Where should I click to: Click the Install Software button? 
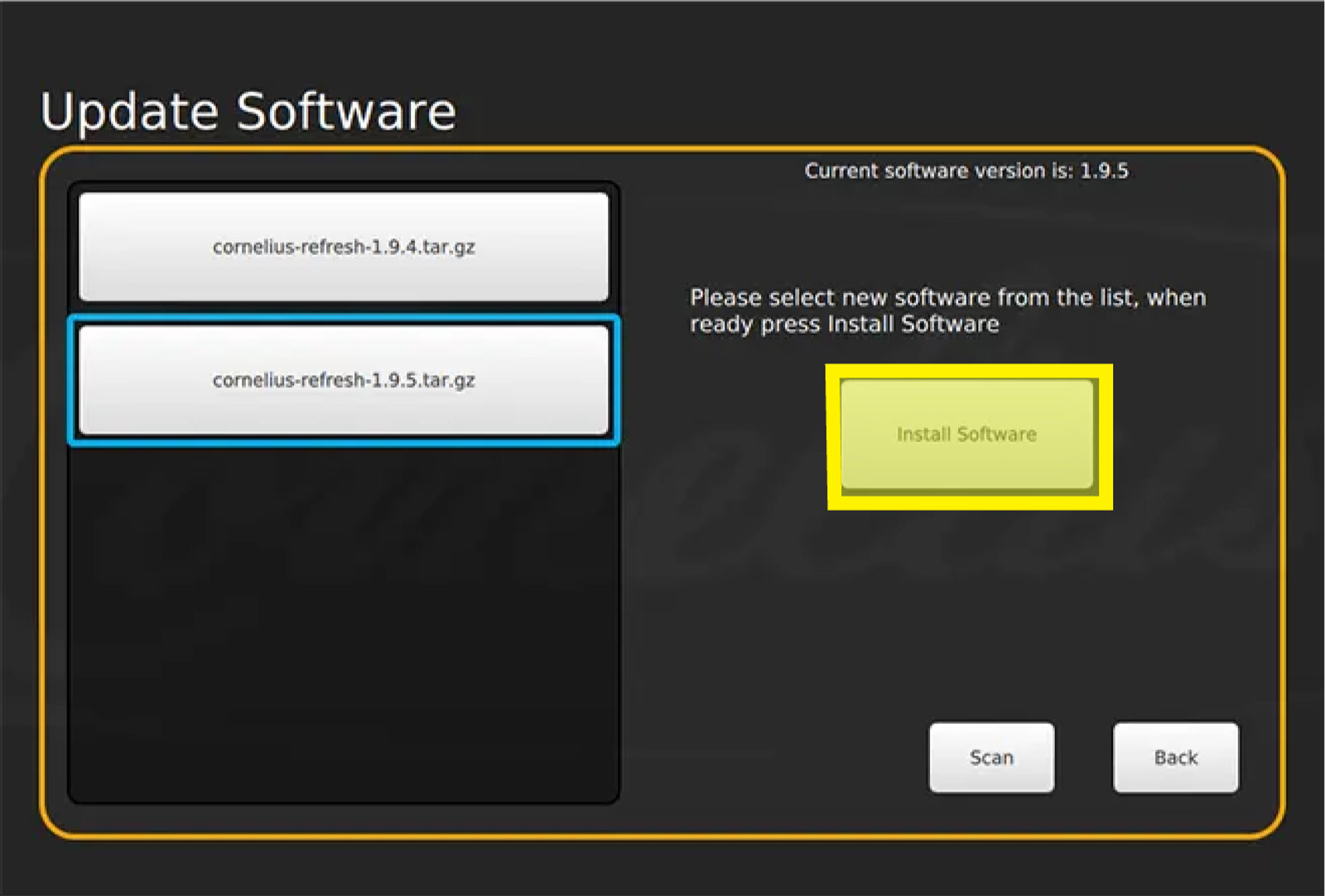pos(967,435)
